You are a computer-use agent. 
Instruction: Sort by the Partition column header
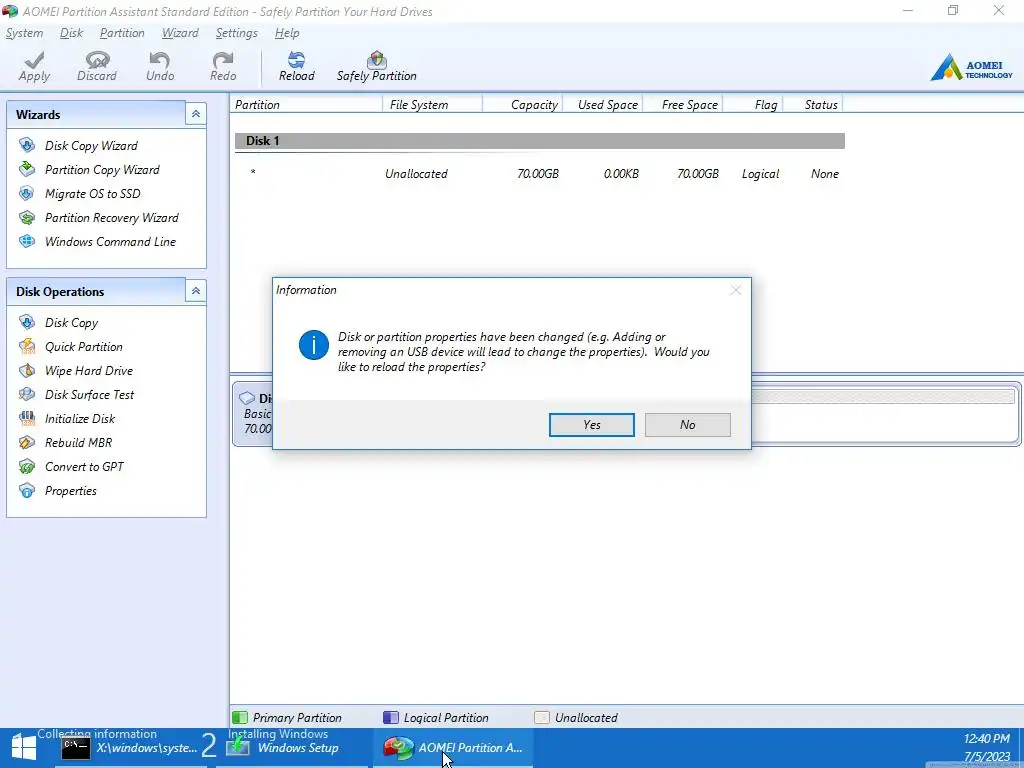[x=306, y=104]
